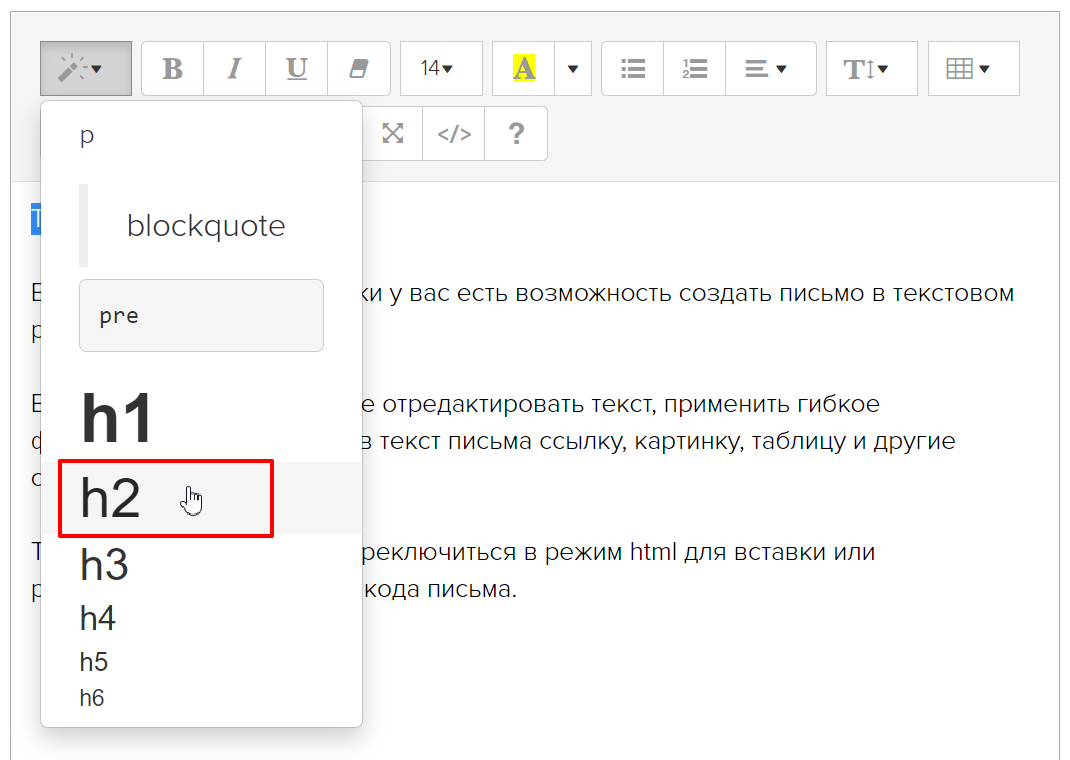The height and width of the screenshot is (760, 1070).
Task: Select the h1 heading style
Action: tap(117, 419)
